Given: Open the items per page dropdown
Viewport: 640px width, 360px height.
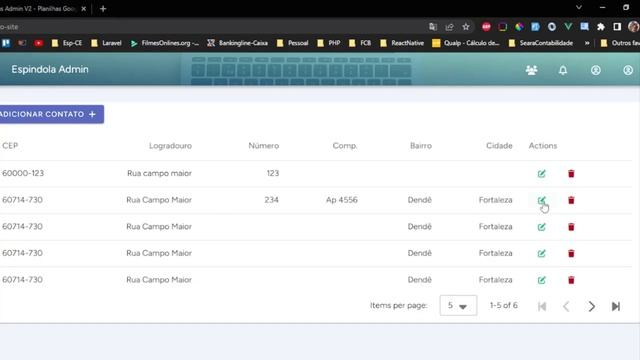Looking at the screenshot, I should [x=458, y=305].
